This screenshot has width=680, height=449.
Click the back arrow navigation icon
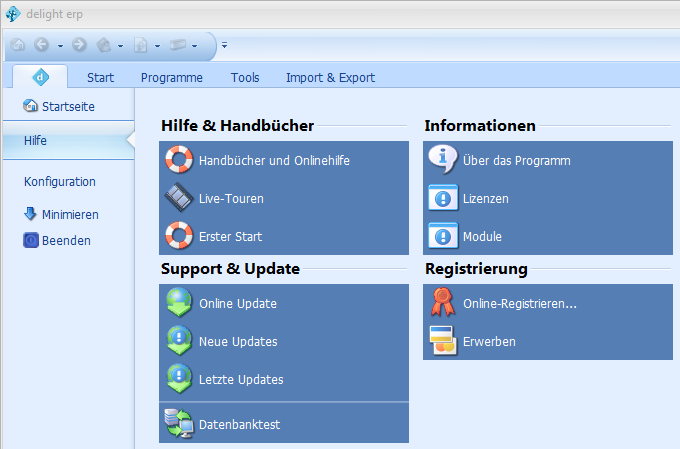(x=42, y=45)
